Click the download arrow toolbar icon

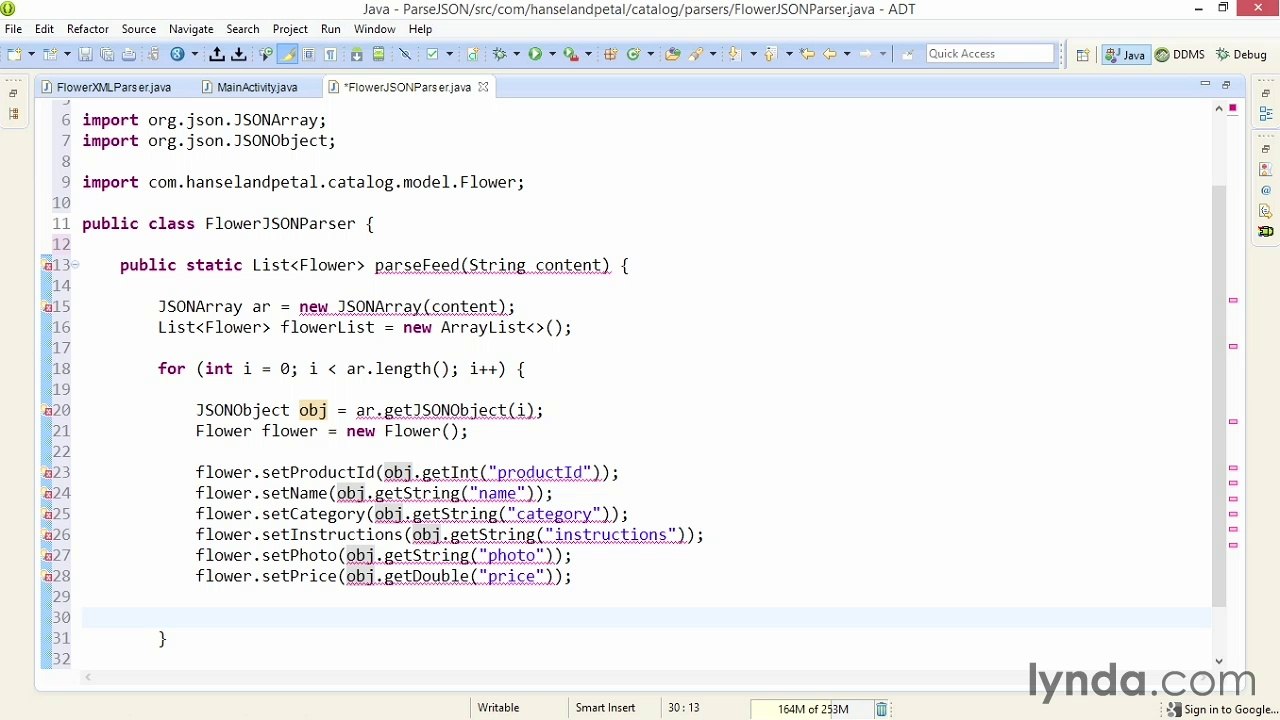pos(239,54)
